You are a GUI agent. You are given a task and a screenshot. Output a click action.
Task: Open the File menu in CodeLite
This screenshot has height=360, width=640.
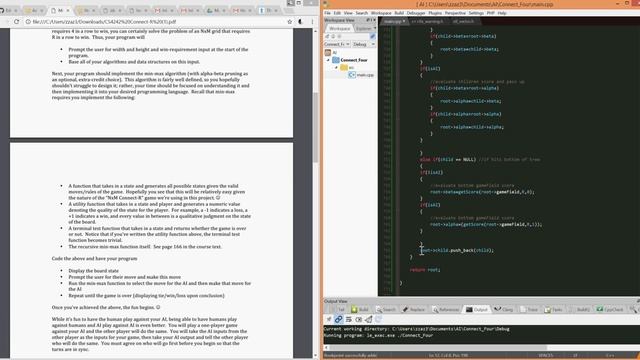(x=327, y=13)
